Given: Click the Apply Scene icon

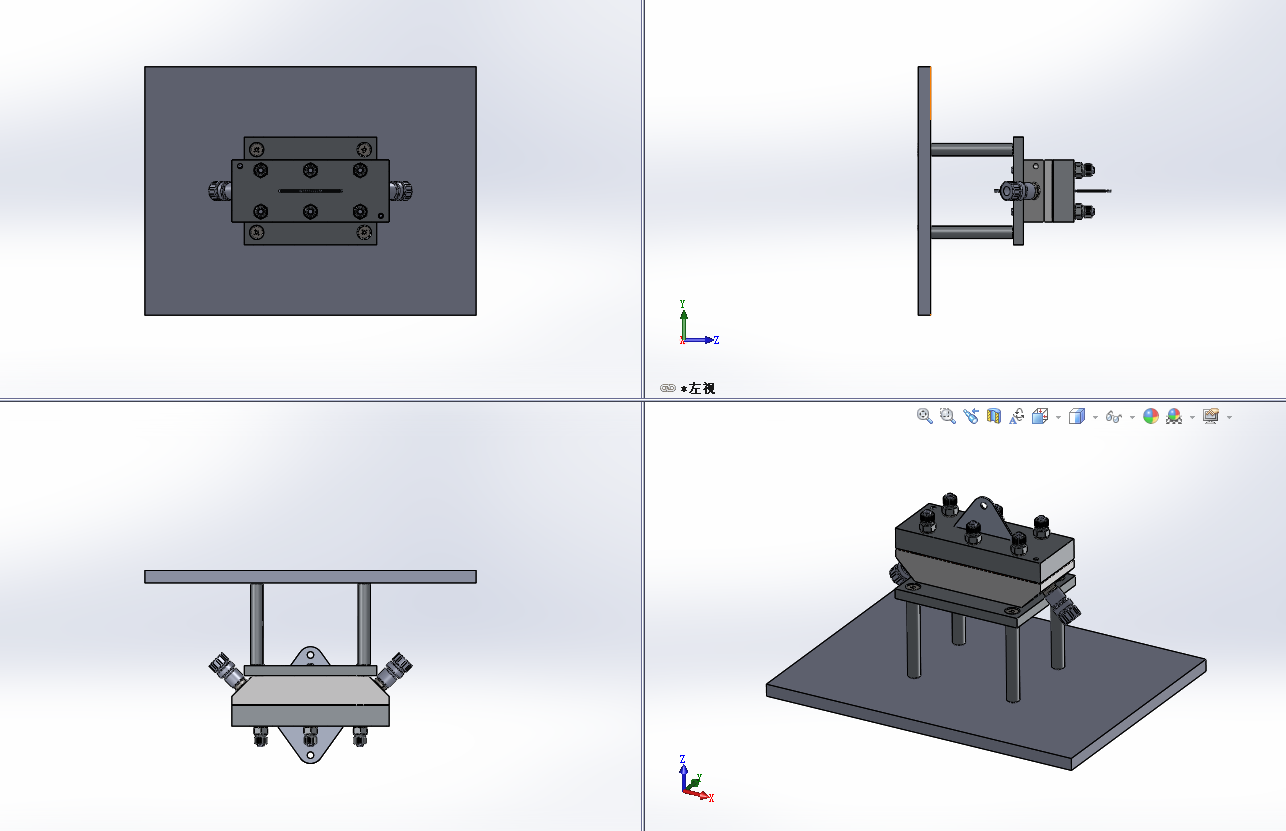Looking at the screenshot, I should pyautogui.click(x=1174, y=416).
